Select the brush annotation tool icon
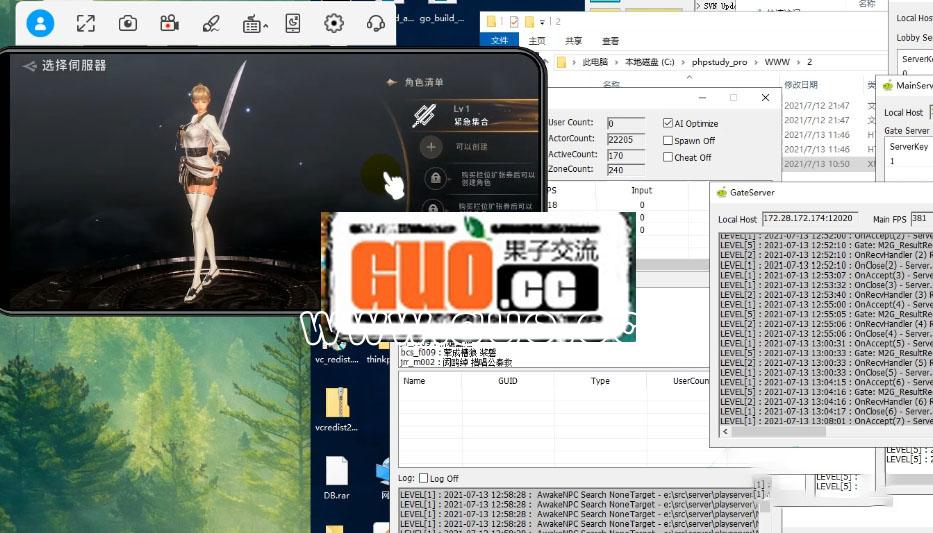Screen dimensions: 933x533 [211, 24]
